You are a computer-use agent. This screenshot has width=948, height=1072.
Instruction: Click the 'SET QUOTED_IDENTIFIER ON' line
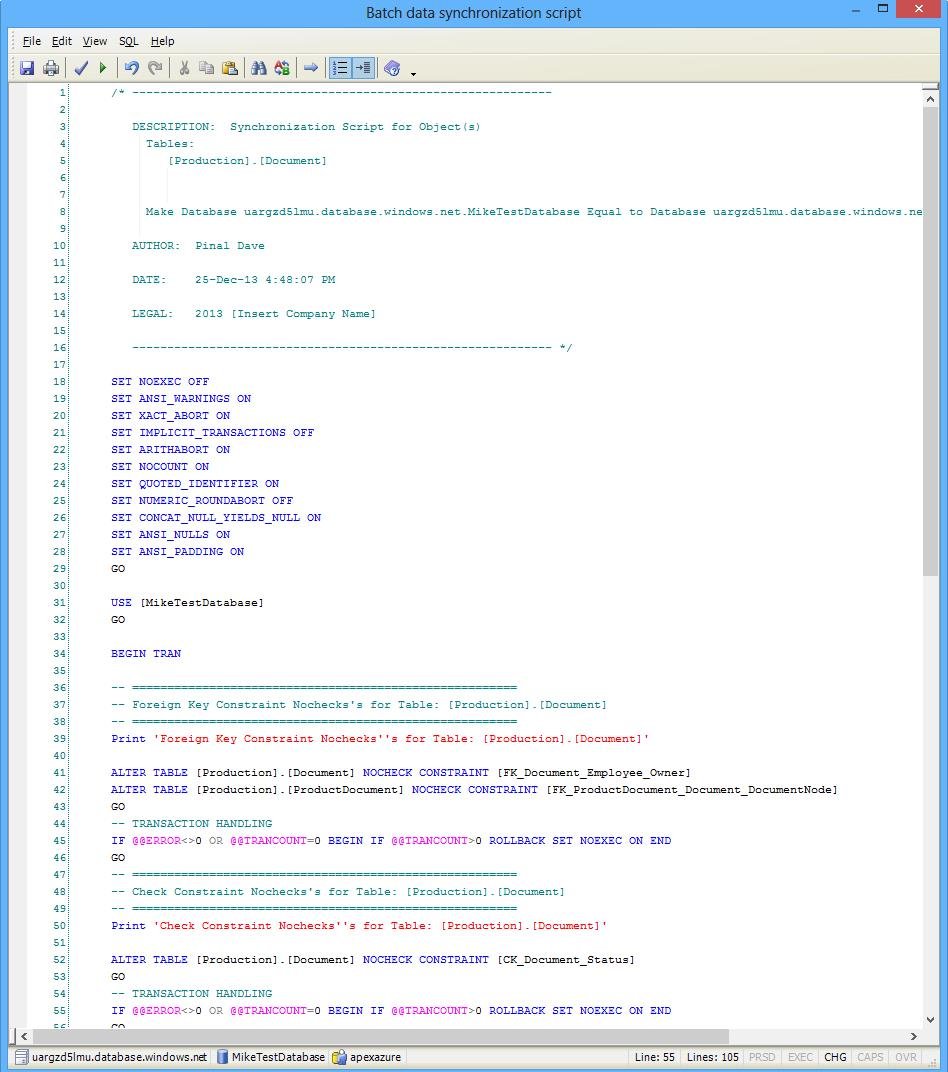195,483
